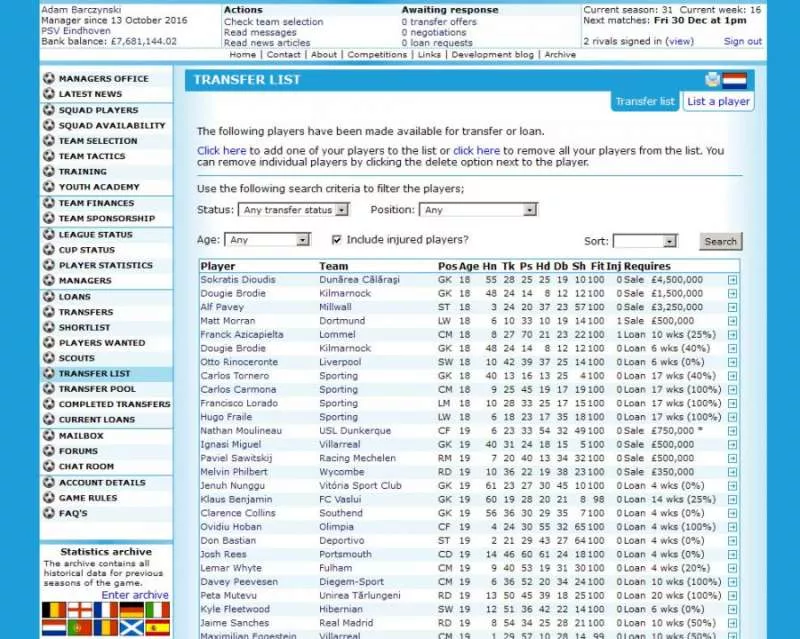
Task: Switch to the List a player tab
Action: 718,101
